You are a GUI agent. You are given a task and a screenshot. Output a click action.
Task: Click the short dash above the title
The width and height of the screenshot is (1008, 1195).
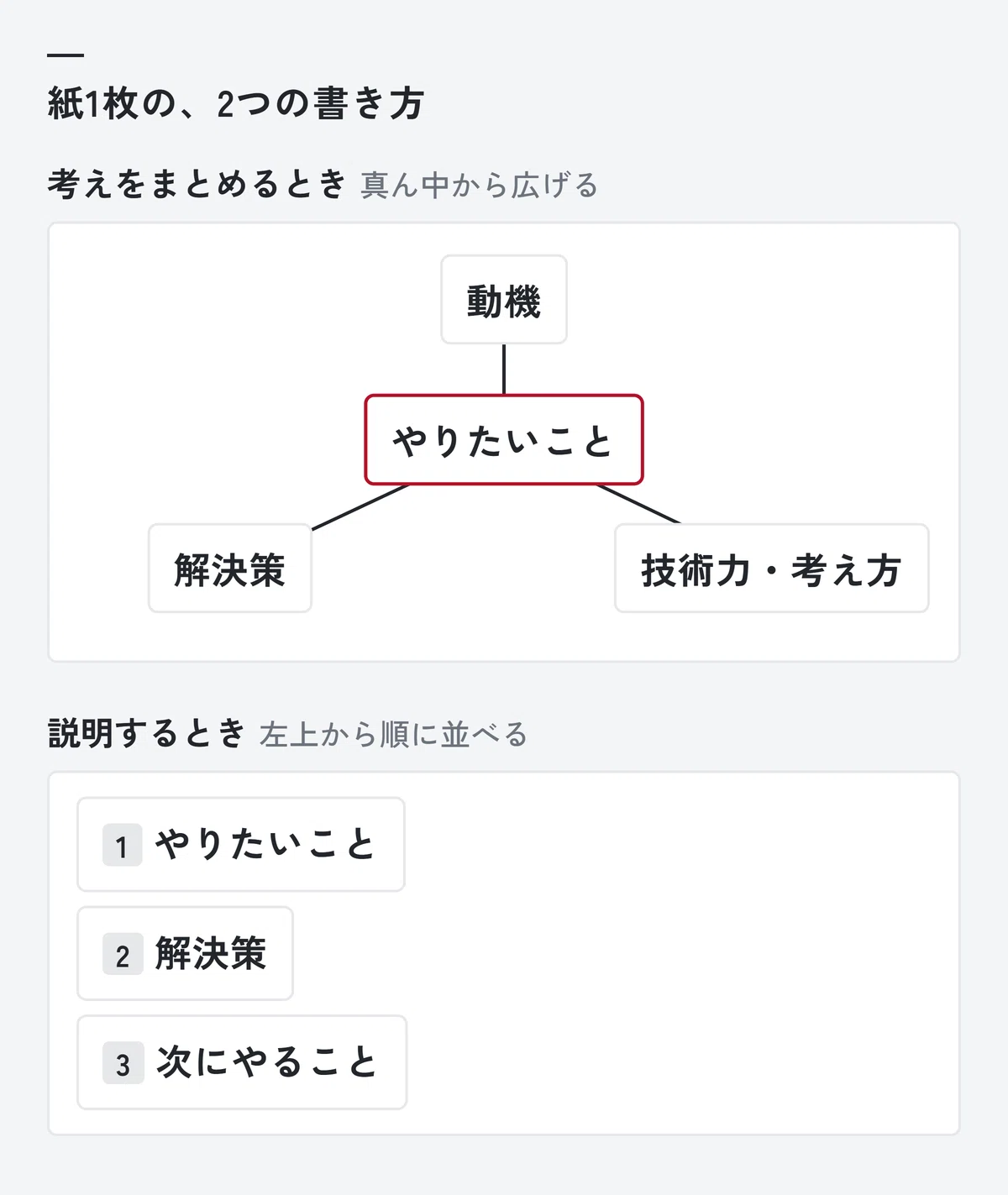point(66,55)
